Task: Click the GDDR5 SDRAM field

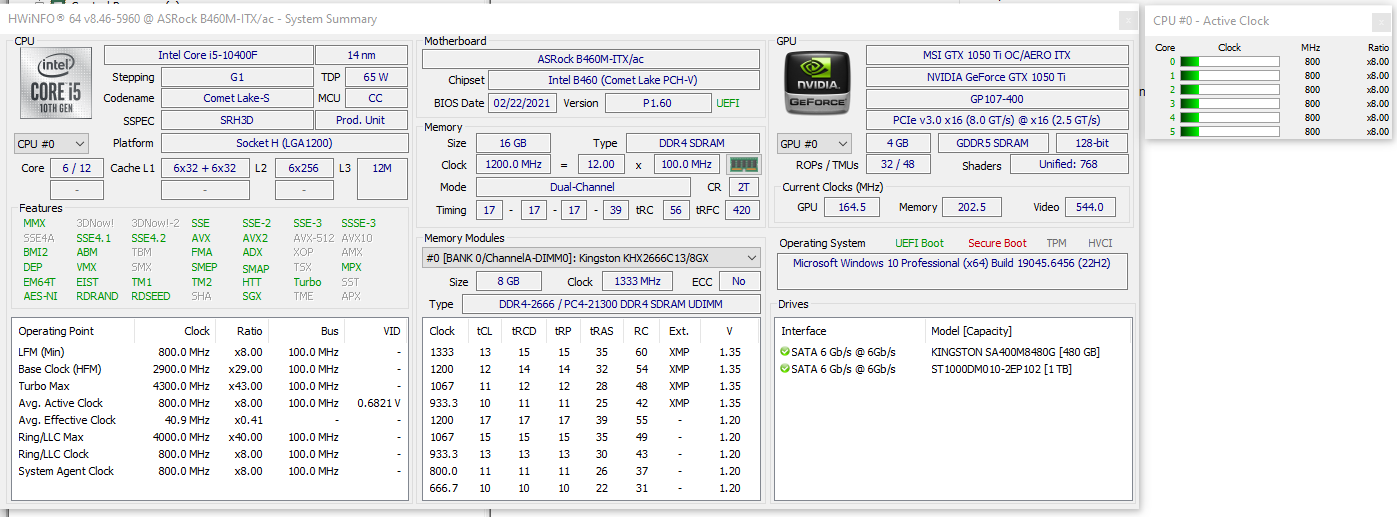Action: [x=995, y=143]
